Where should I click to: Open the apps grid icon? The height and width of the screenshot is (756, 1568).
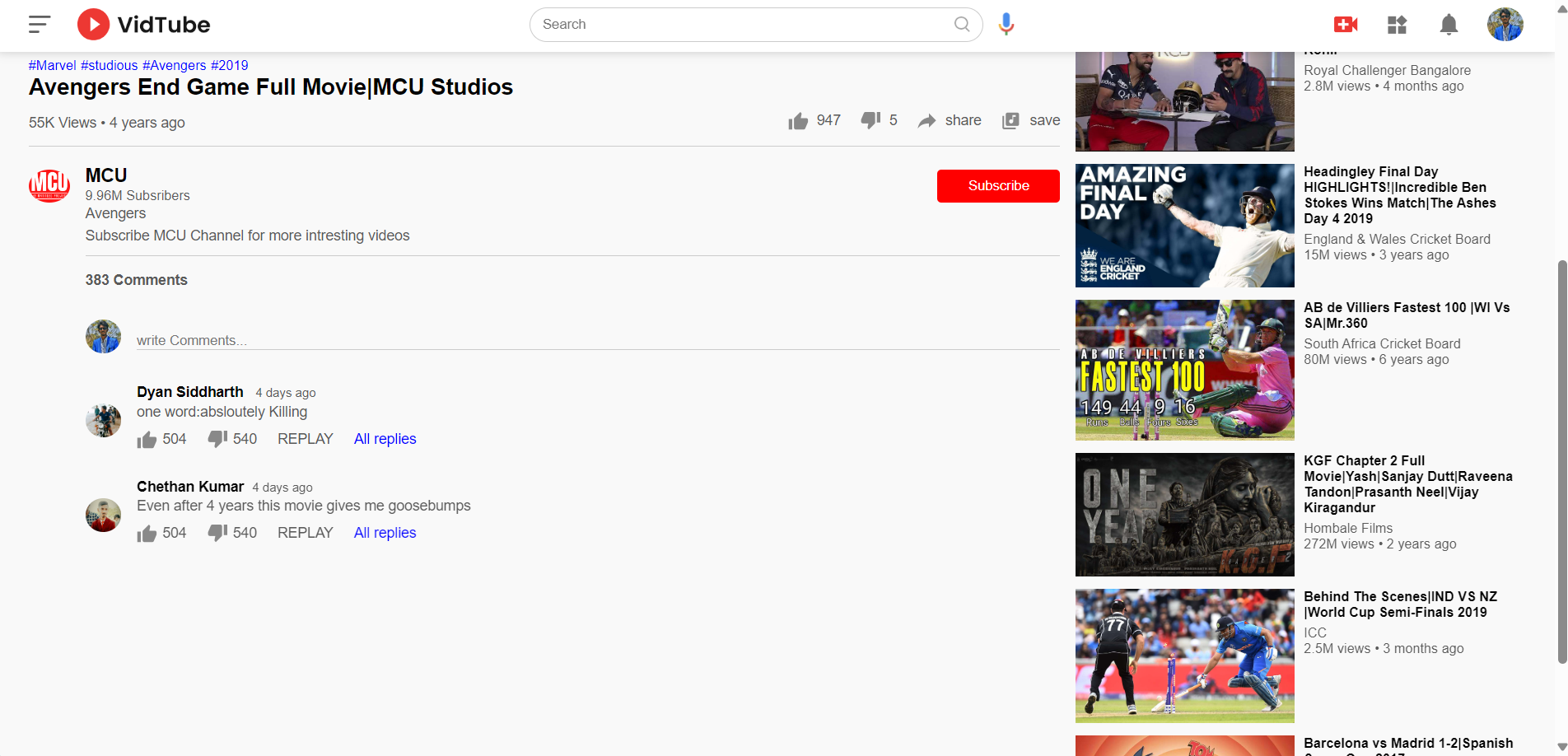1397,25
